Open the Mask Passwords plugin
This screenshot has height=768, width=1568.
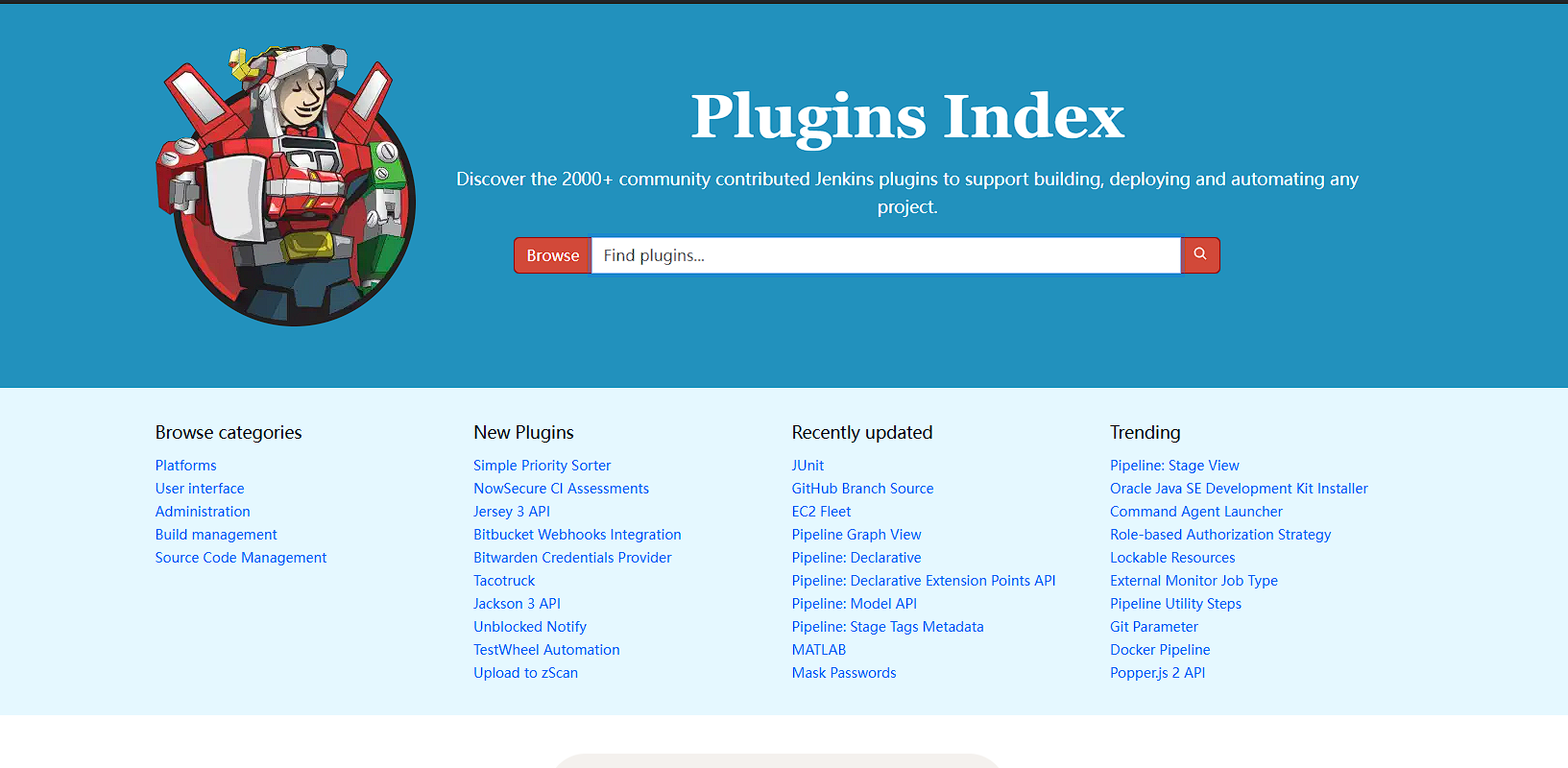click(844, 673)
